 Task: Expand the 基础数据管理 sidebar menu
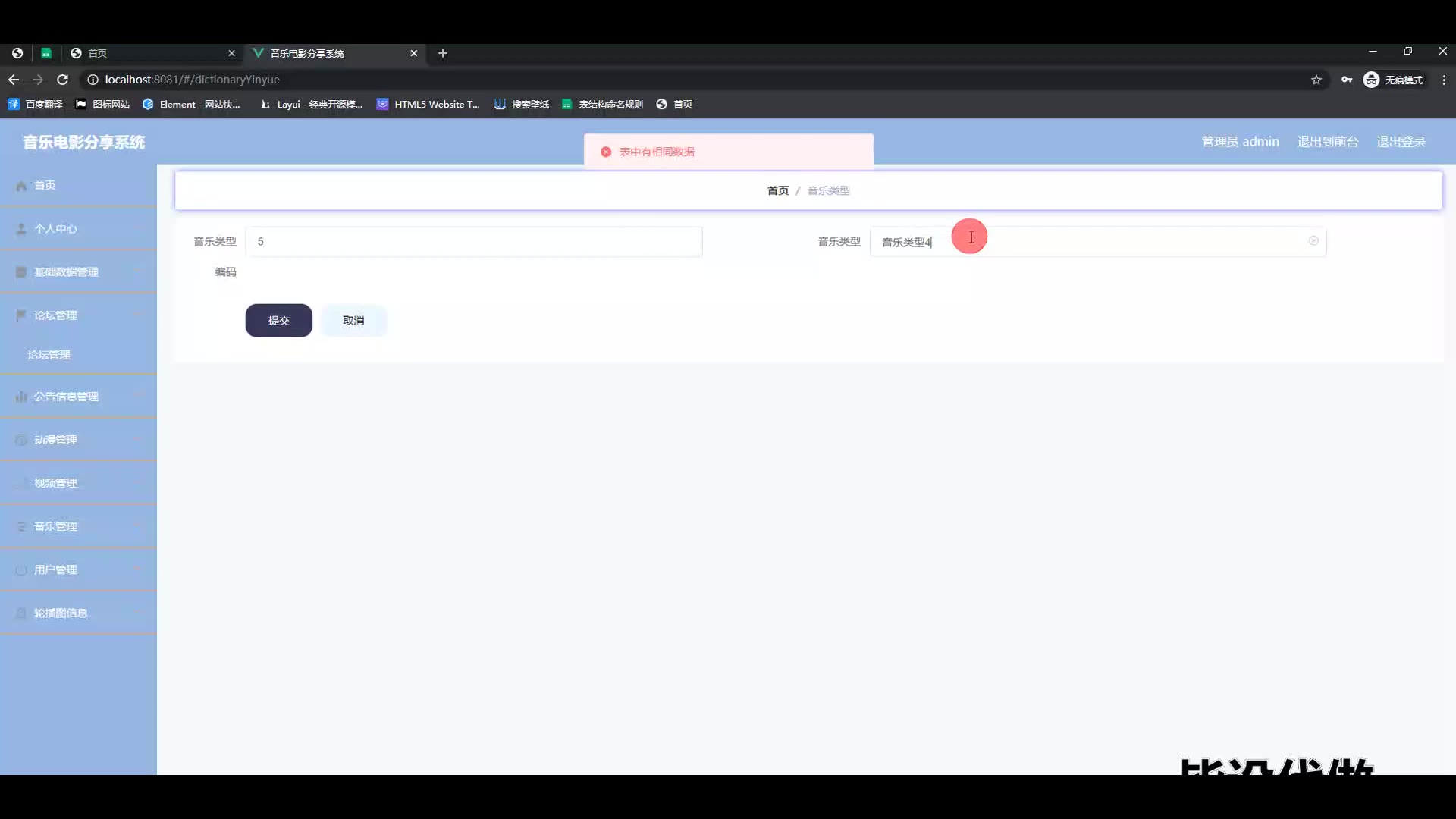pos(67,272)
